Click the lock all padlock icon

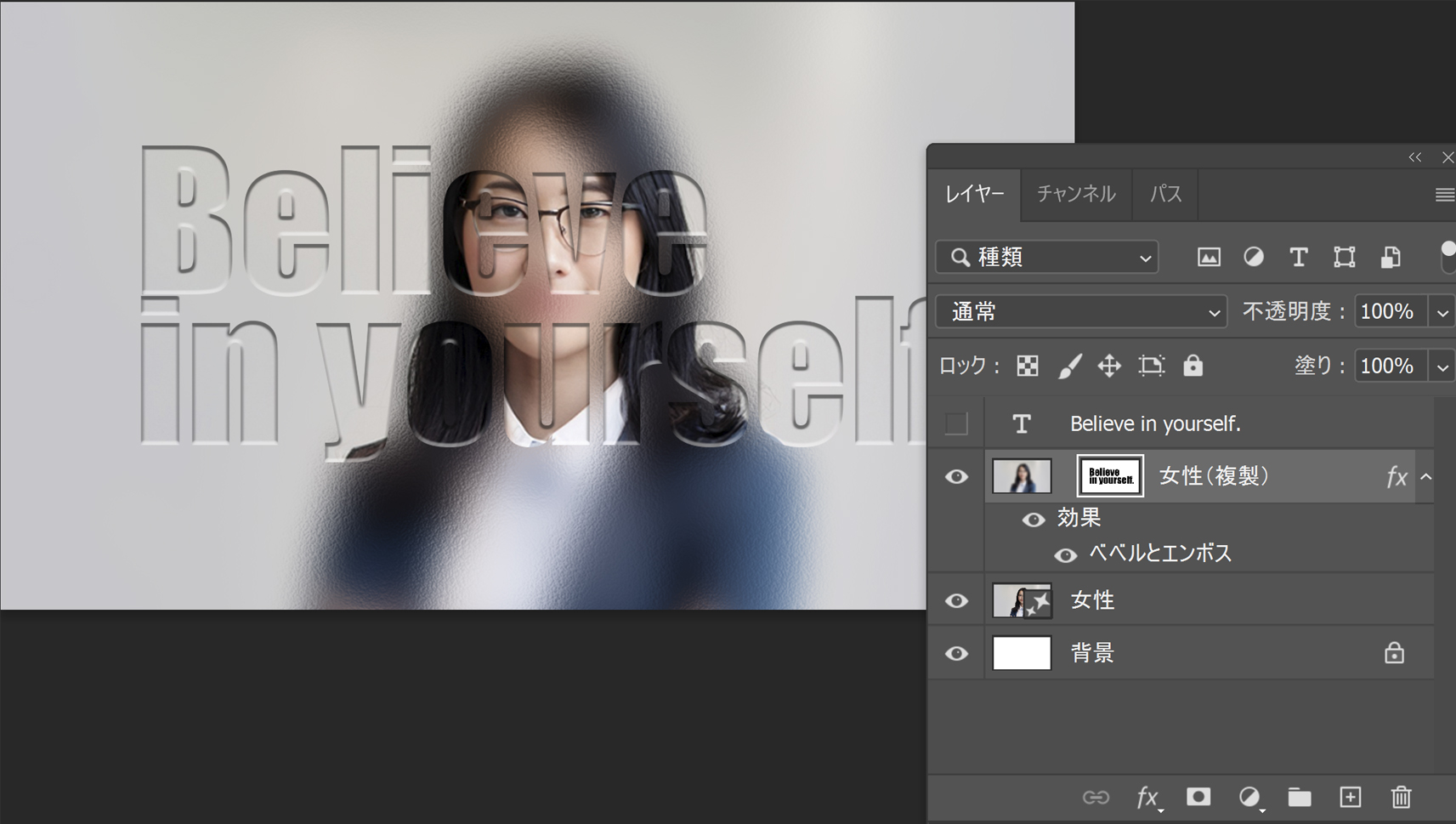coord(1193,366)
